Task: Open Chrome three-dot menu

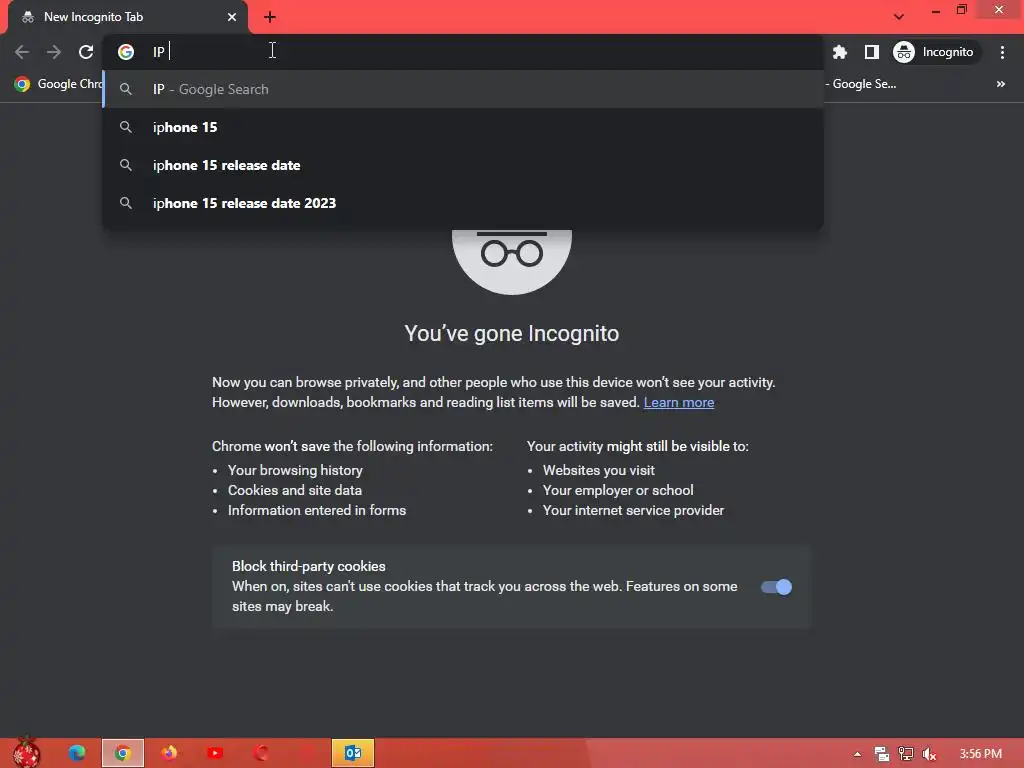Action: point(1002,52)
